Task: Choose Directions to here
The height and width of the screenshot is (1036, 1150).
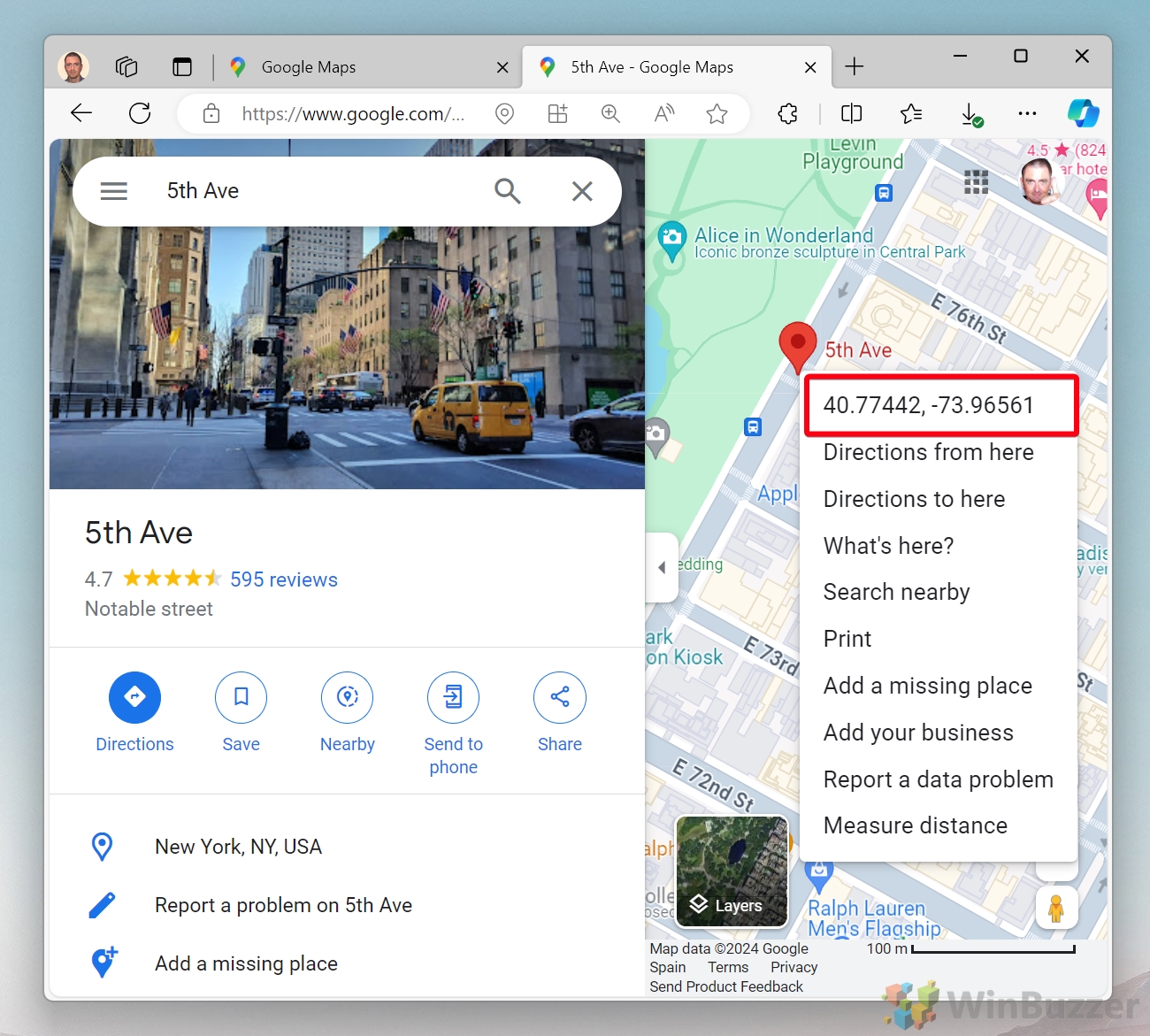Action: [939, 499]
